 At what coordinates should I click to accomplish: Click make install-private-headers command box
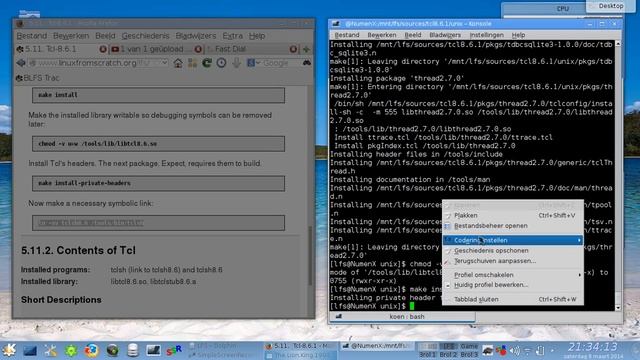158,183
